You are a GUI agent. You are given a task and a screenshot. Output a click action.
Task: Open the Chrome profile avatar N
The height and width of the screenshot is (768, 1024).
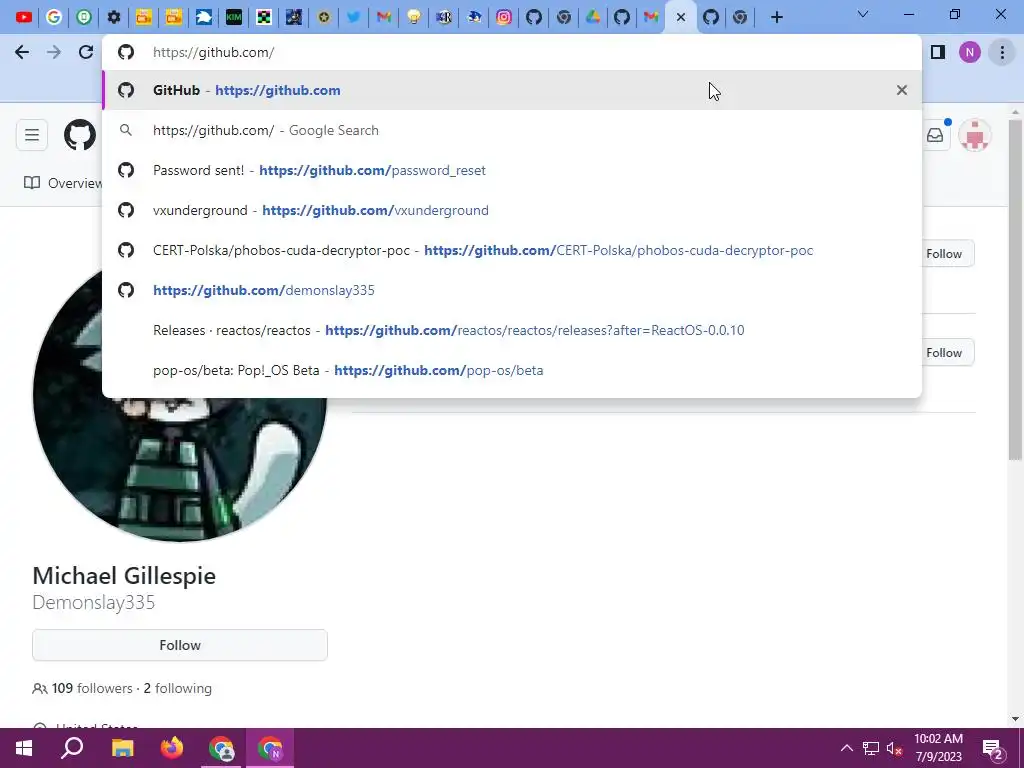point(970,52)
